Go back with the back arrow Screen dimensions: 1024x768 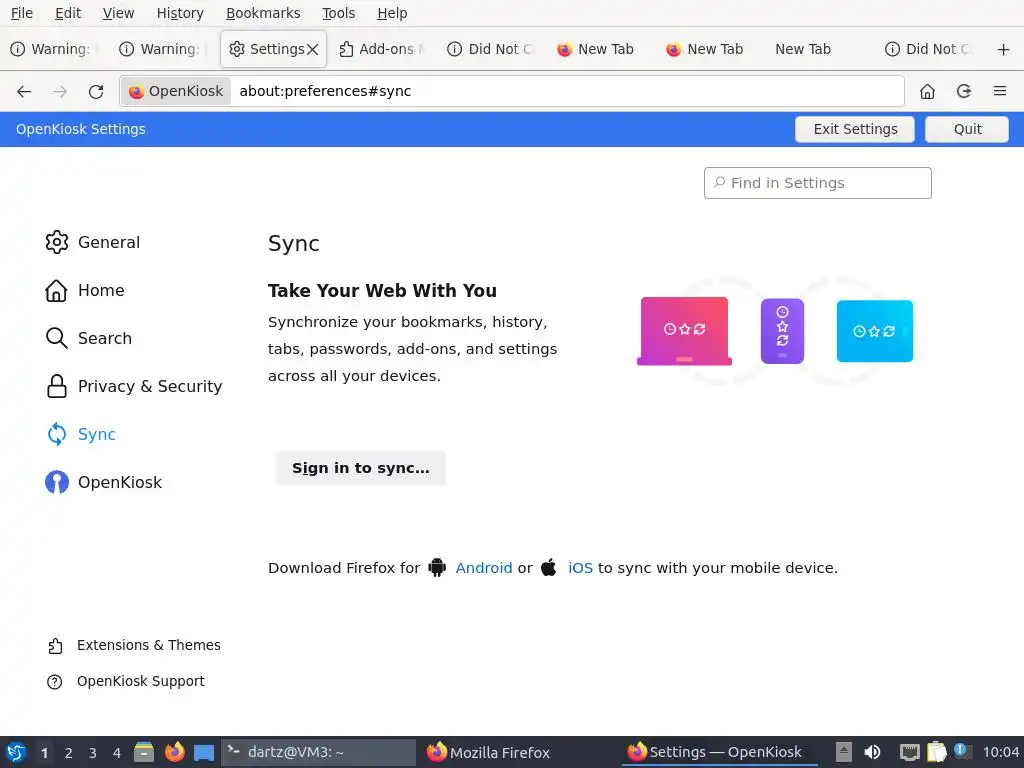point(24,91)
